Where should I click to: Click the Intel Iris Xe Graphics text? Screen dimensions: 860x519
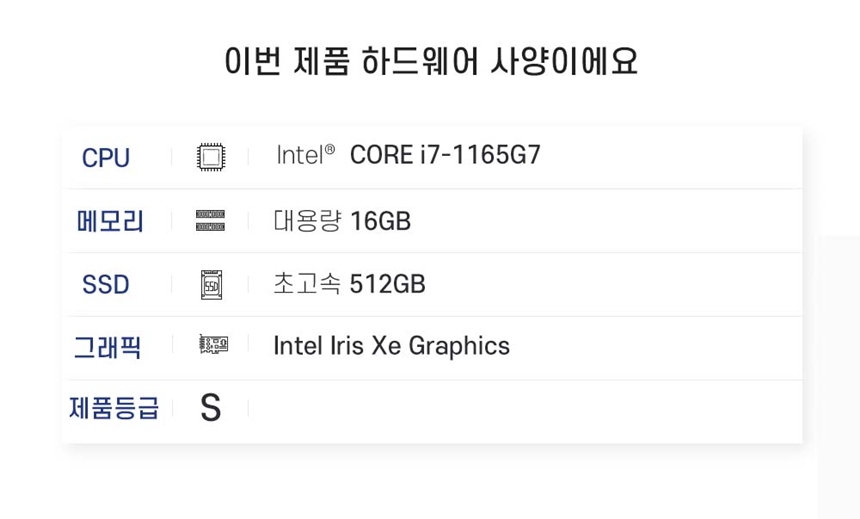click(x=391, y=346)
